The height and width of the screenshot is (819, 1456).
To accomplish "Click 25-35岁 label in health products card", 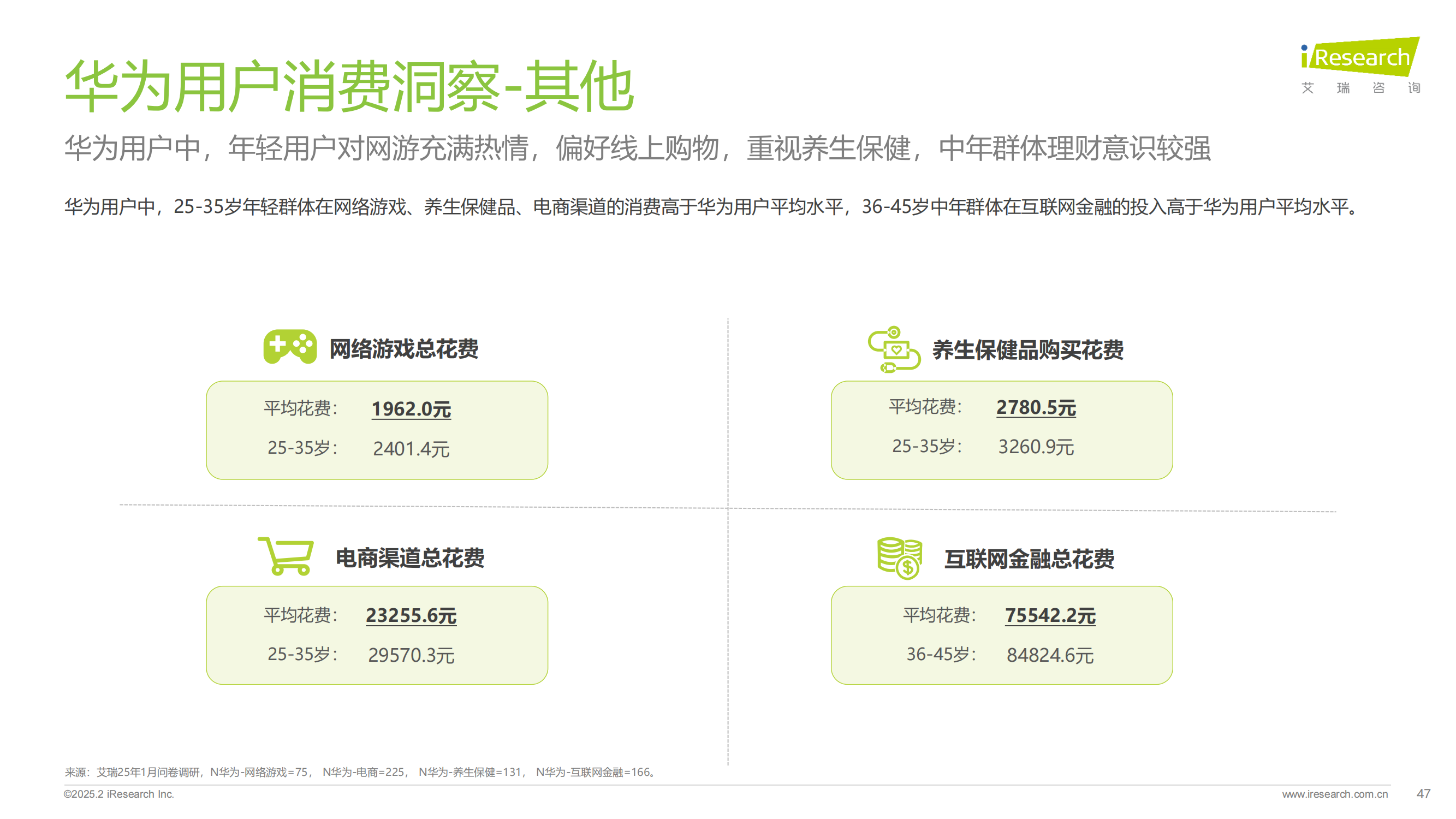I will pos(926,446).
